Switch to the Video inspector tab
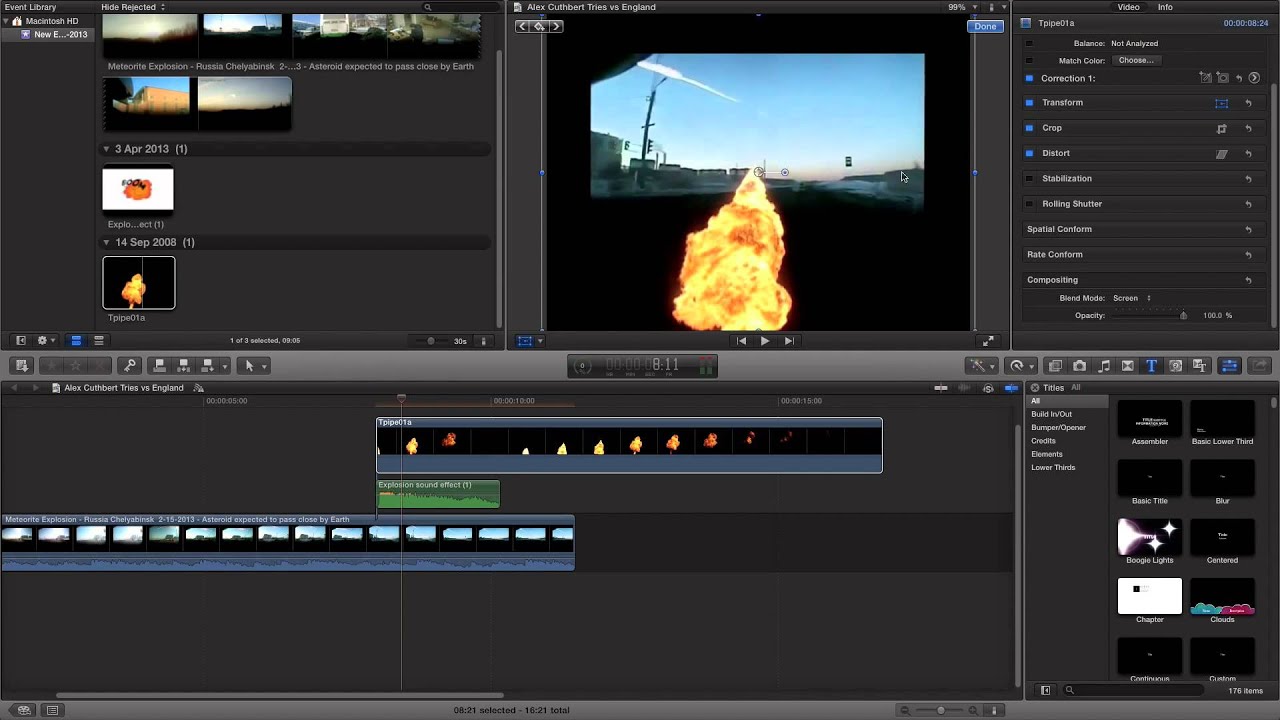This screenshot has height=720, width=1280. (x=1128, y=7)
